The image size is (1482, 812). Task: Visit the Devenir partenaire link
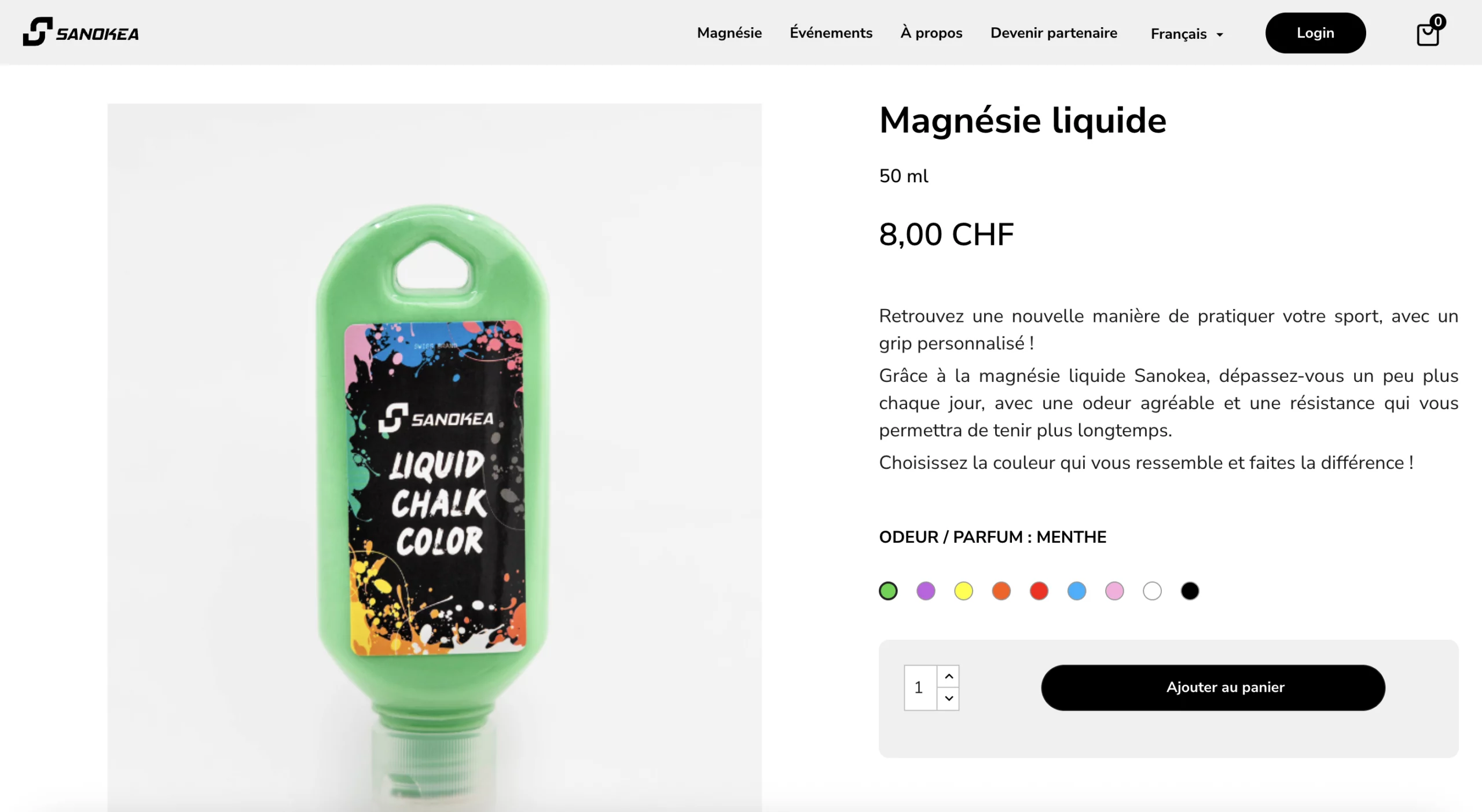pyautogui.click(x=1054, y=32)
